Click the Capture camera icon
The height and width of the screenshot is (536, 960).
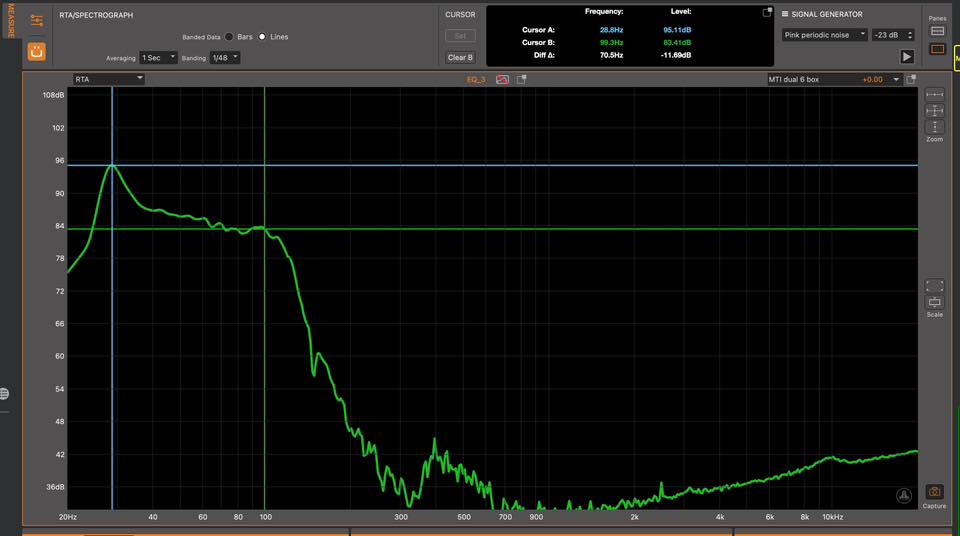point(934,492)
